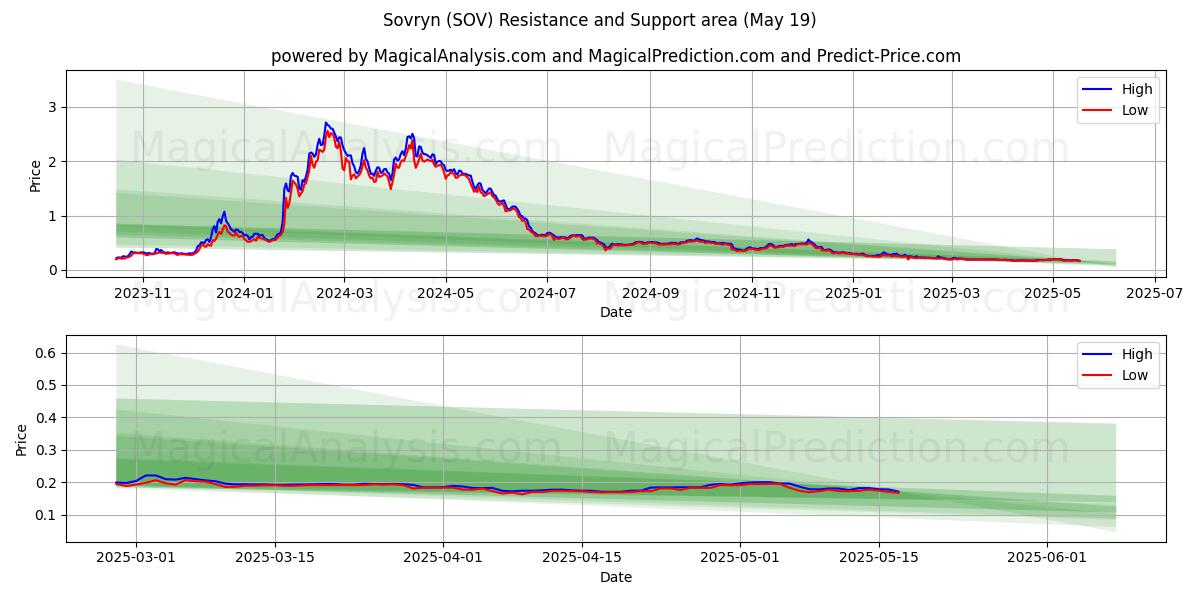Click the '0.5' price tick on lower chart
This screenshot has height=600, width=1200.
coord(48,385)
